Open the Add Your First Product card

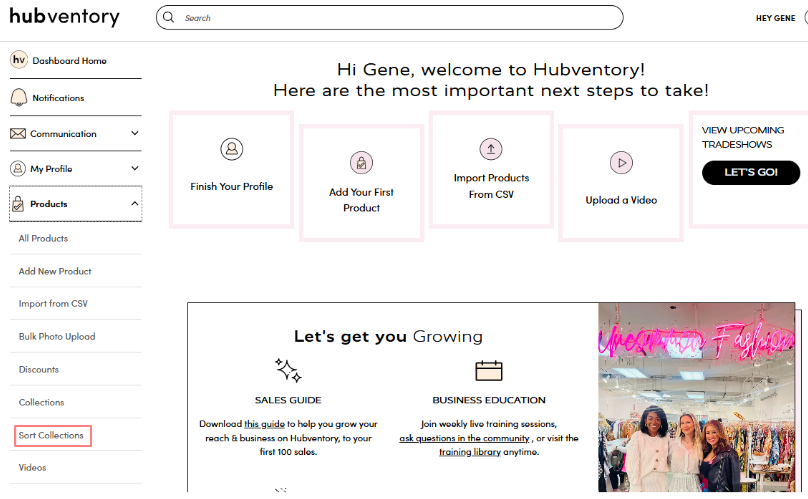click(361, 182)
